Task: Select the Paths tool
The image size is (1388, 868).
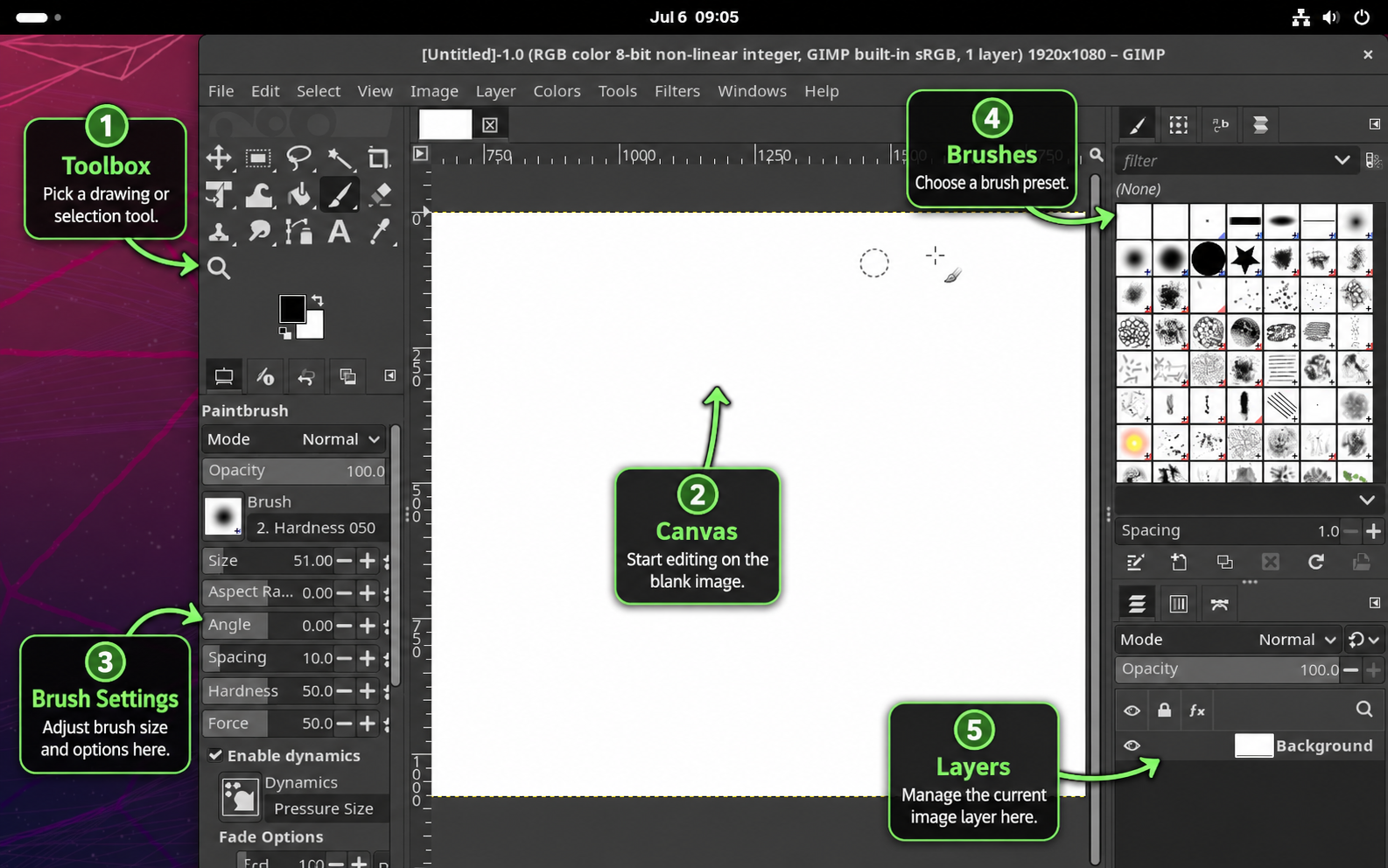Action: point(299,232)
